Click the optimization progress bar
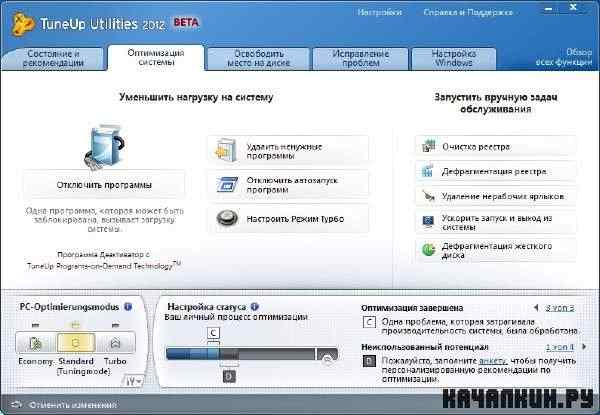The image size is (600, 415). 252,353
